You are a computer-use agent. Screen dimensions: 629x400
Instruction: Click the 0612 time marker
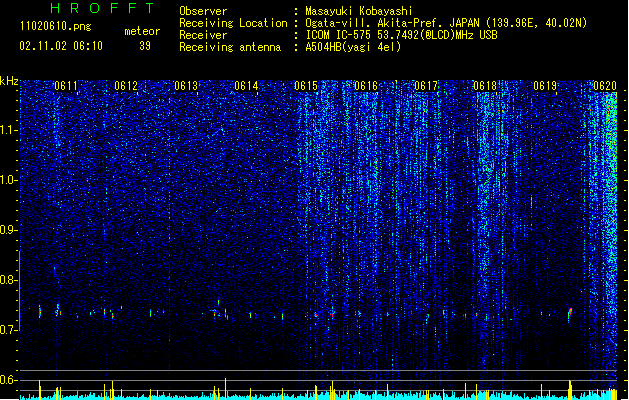pos(126,86)
